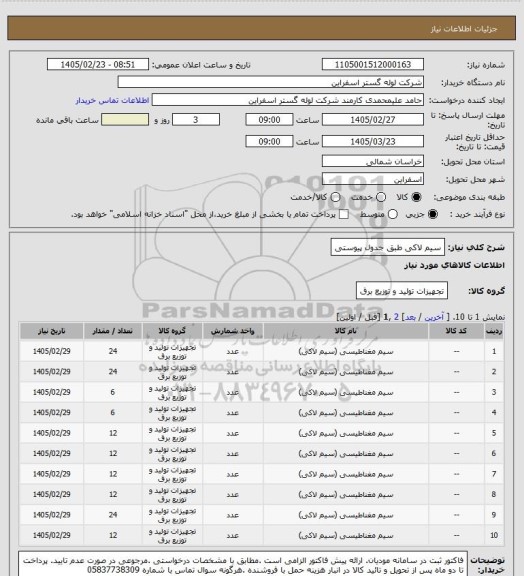The width and height of the screenshot is (524, 576).
Task: Click quantity 24 in row 9
Action: [x=113, y=515]
